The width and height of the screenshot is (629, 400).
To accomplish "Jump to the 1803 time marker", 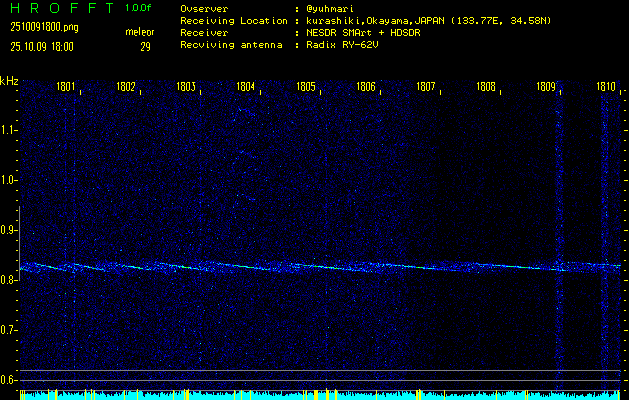I will point(186,88).
